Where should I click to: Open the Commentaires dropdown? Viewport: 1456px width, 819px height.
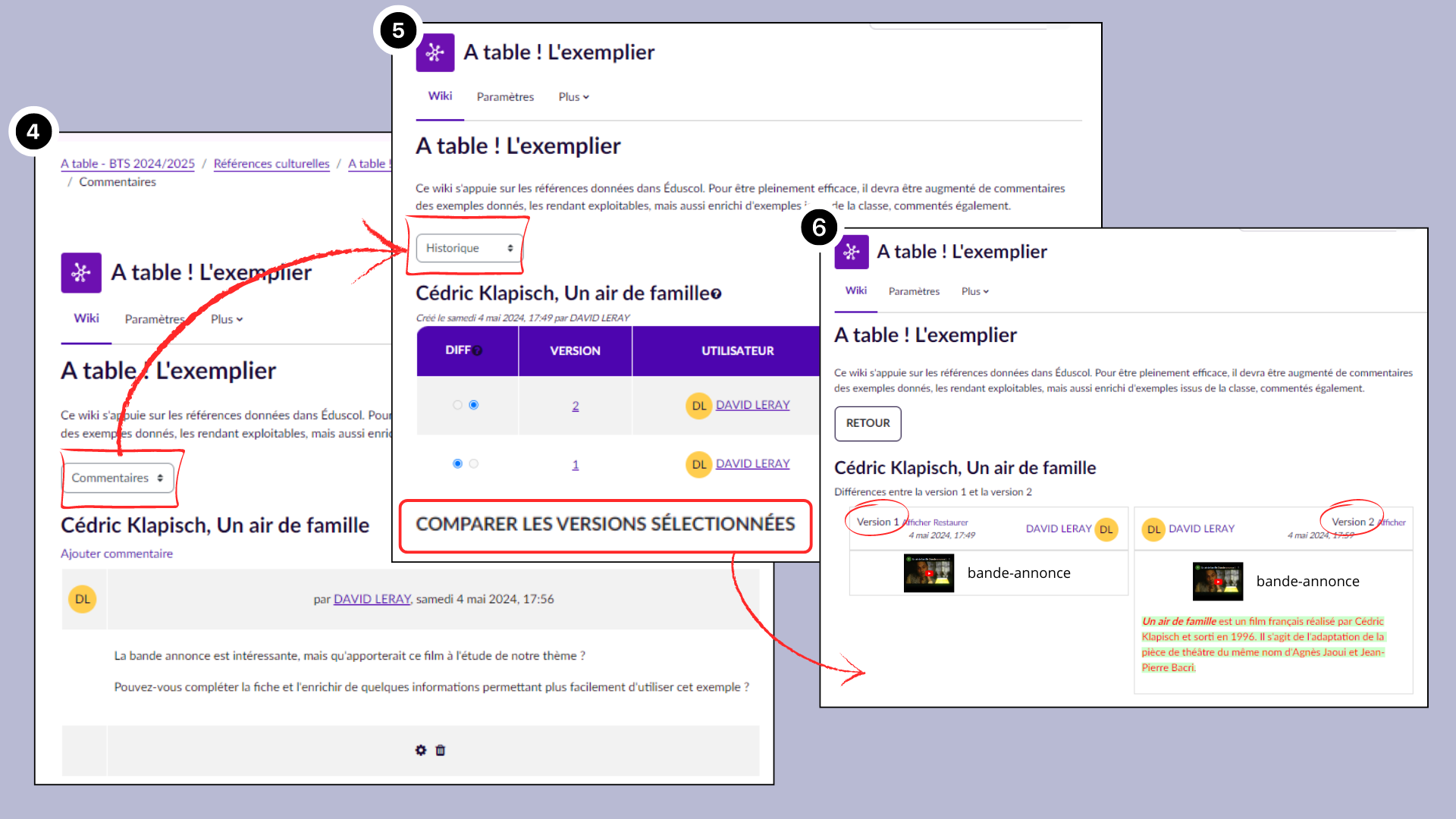(118, 478)
